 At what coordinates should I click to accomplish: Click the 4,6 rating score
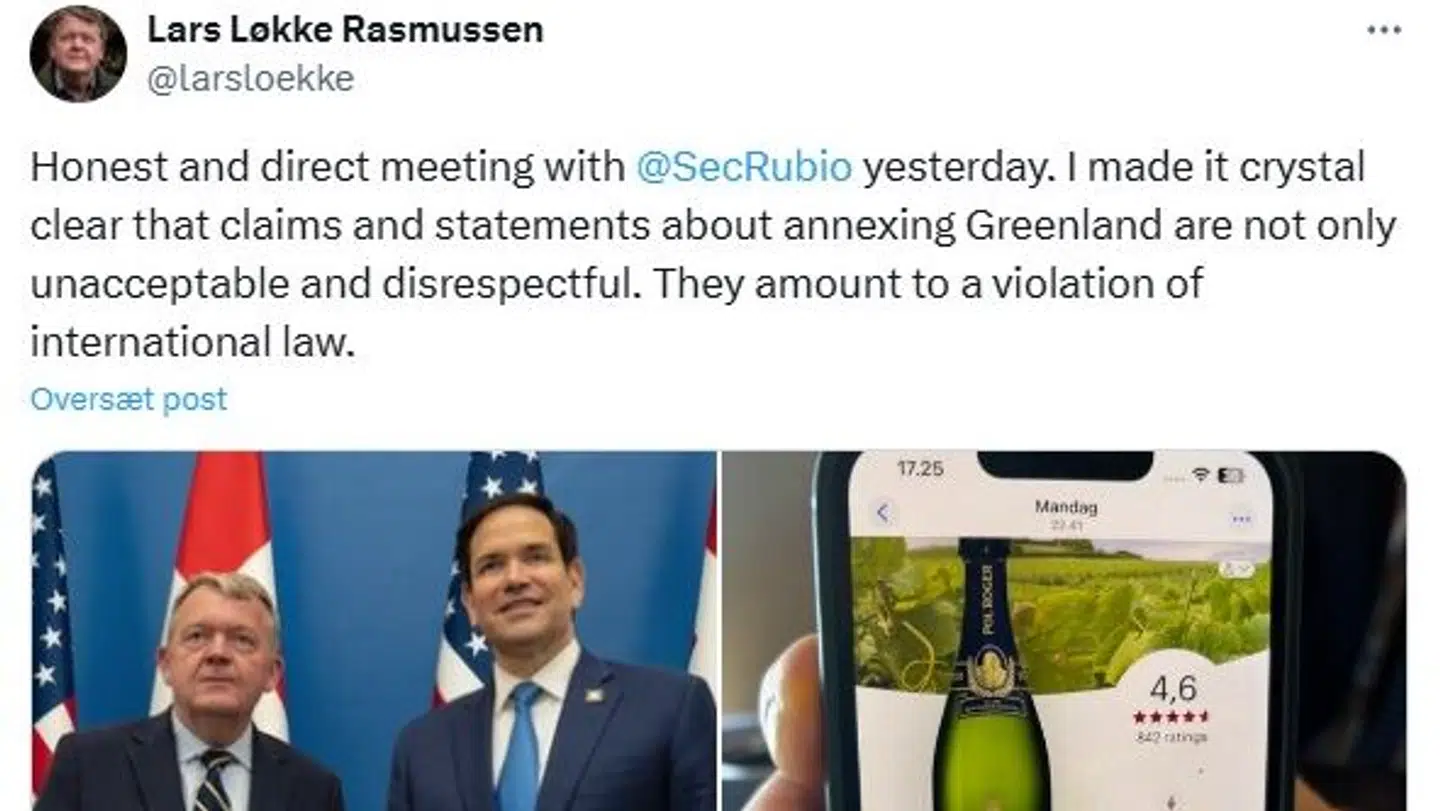tap(1172, 688)
